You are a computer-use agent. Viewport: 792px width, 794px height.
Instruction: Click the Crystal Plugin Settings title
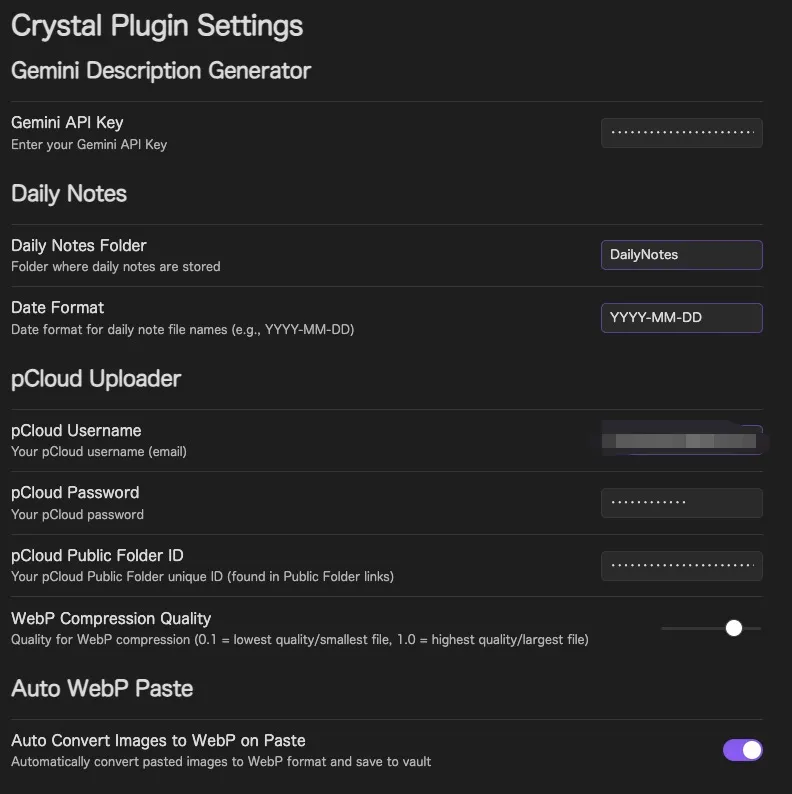[157, 25]
